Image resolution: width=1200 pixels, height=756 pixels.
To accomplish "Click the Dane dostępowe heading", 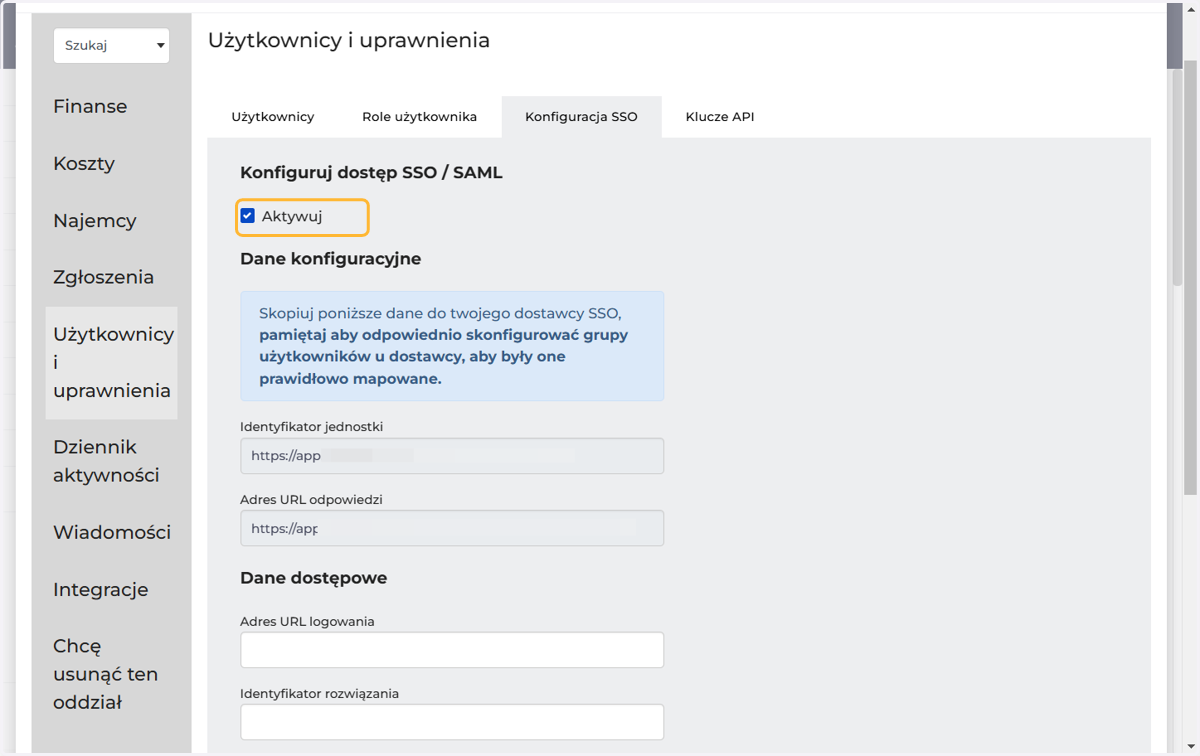I will tap(314, 578).
